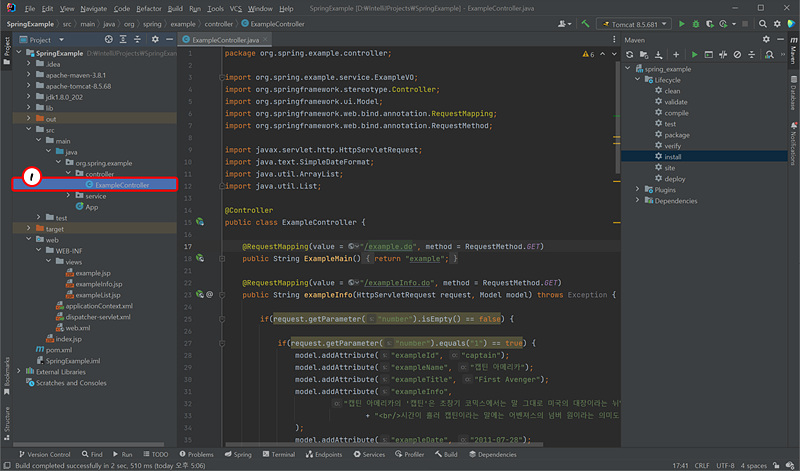Open the Services tool window
Screen dimensions: 800x471
point(369,454)
